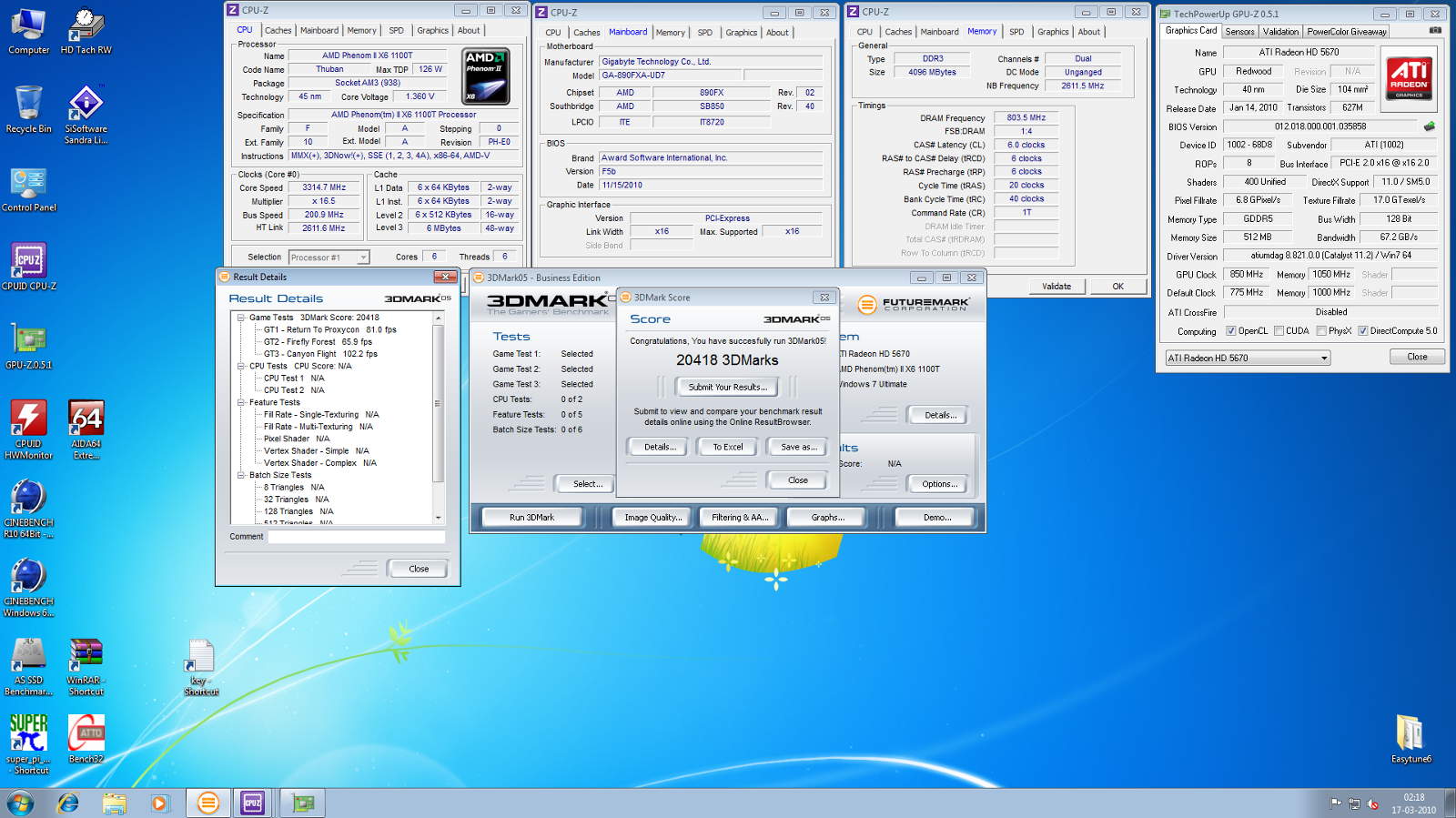1456x818 pixels.
Task: Launch super_pi shortcut on desktop
Action: (29, 745)
